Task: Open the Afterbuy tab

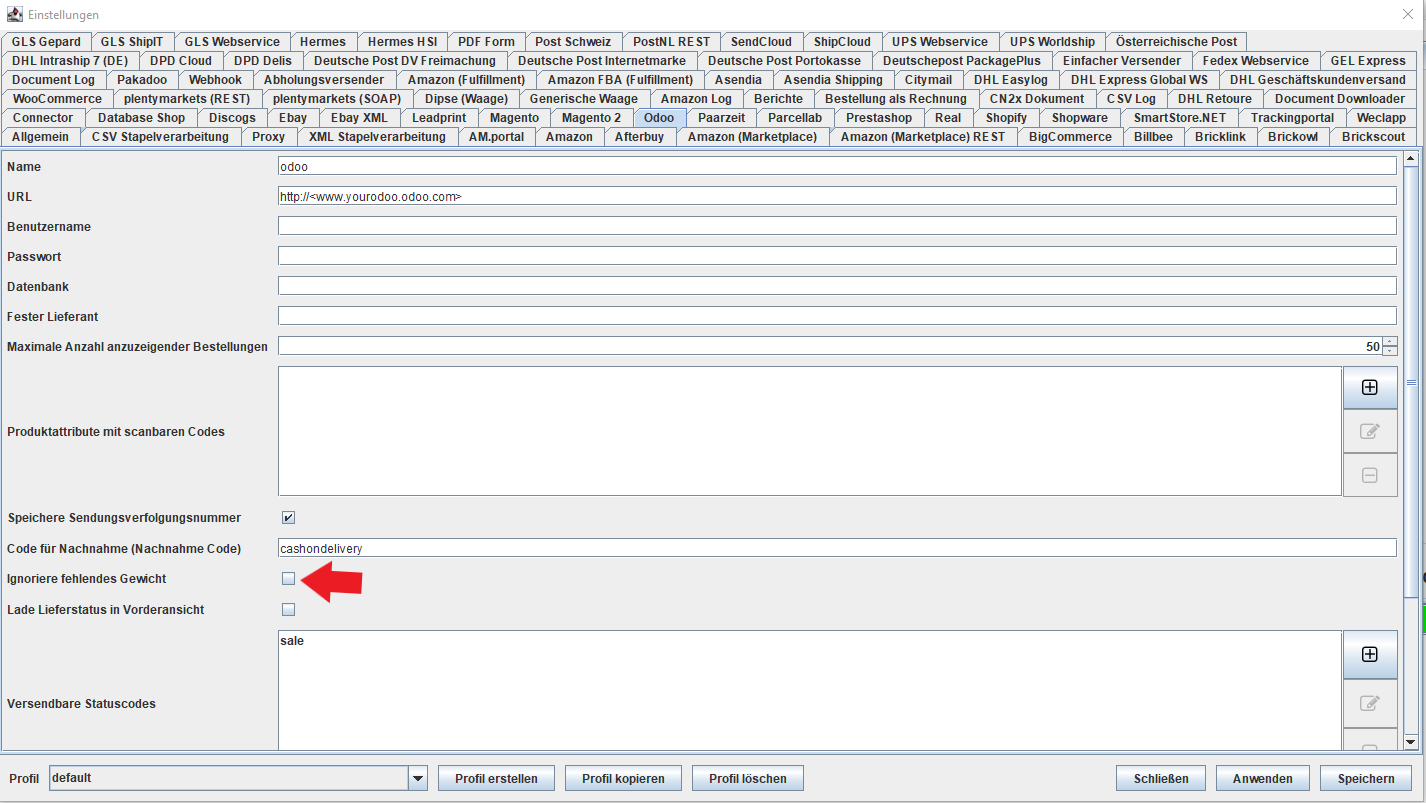Action: 639,137
